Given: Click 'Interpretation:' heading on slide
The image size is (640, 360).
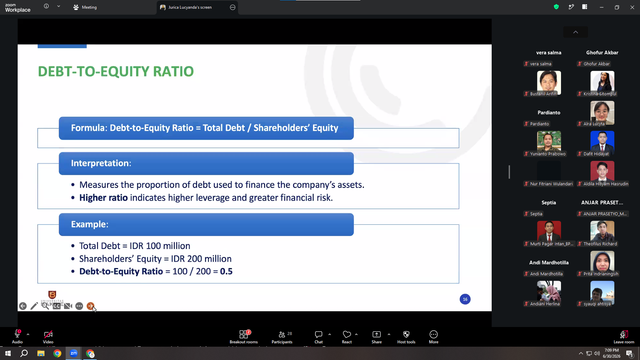Looking at the screenshot, I should (101, 163).
